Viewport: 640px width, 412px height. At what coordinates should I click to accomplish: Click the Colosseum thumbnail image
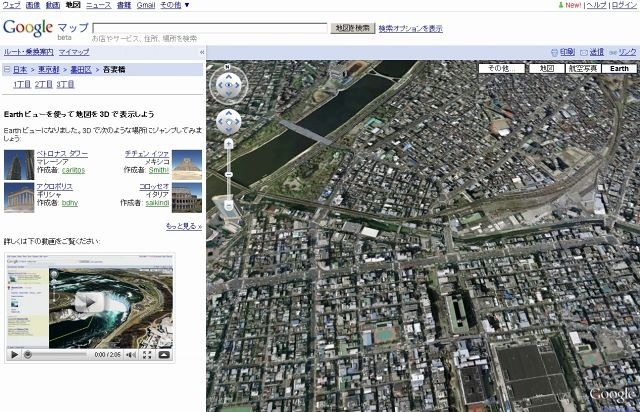[187, 198]
